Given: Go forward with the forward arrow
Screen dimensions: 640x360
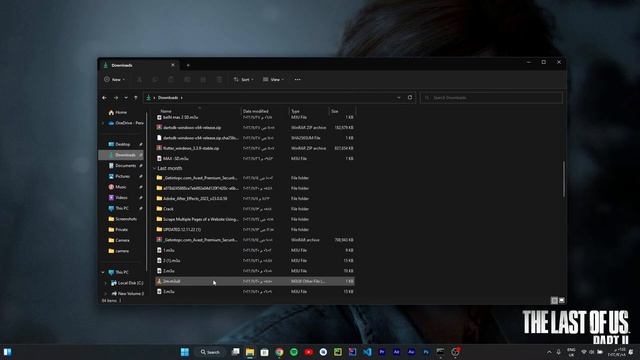Looking at the screenshot, I should point(116,98).
